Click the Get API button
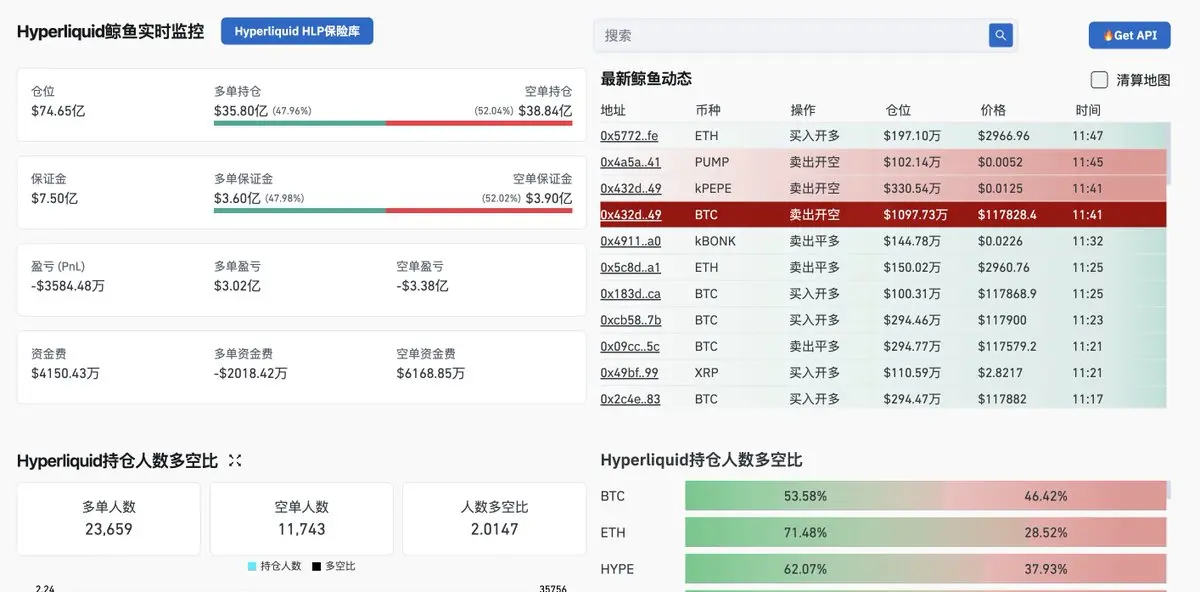Screen dimensions: 1200x592 coord(1129,35)
